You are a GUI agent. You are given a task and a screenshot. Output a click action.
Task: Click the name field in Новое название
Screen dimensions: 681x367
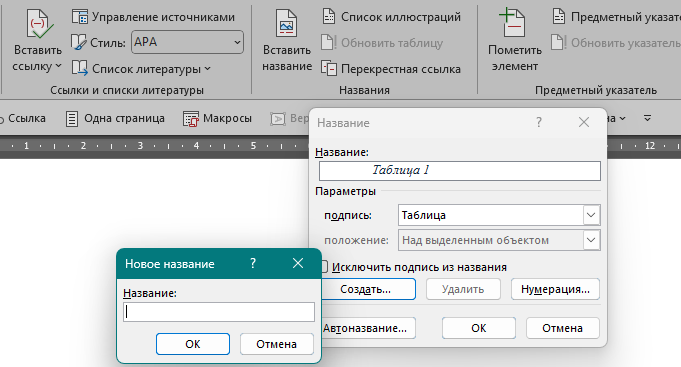[219, 312]
